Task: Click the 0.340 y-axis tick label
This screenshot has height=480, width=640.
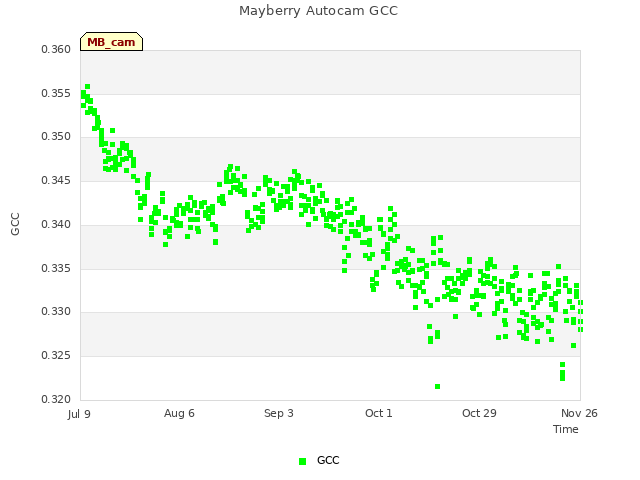Action: coord(56,224)
